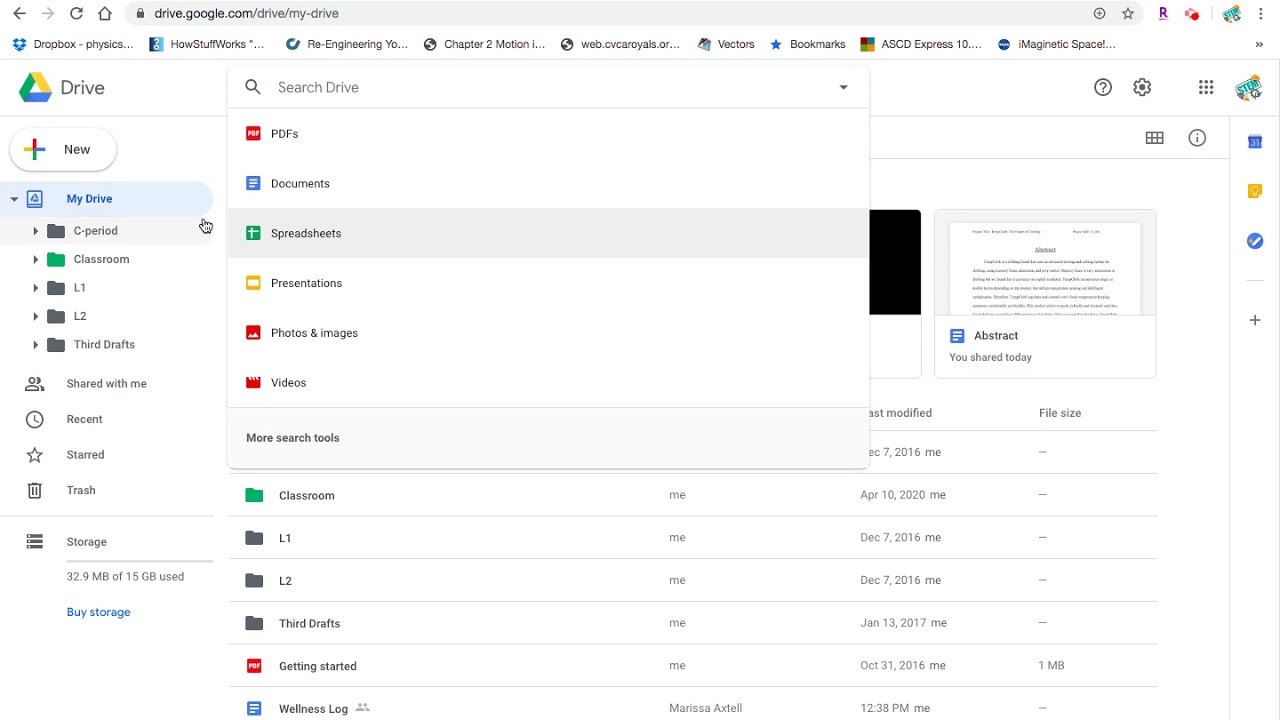Select C-period folder in sidebar

click(x=95, y=231)
